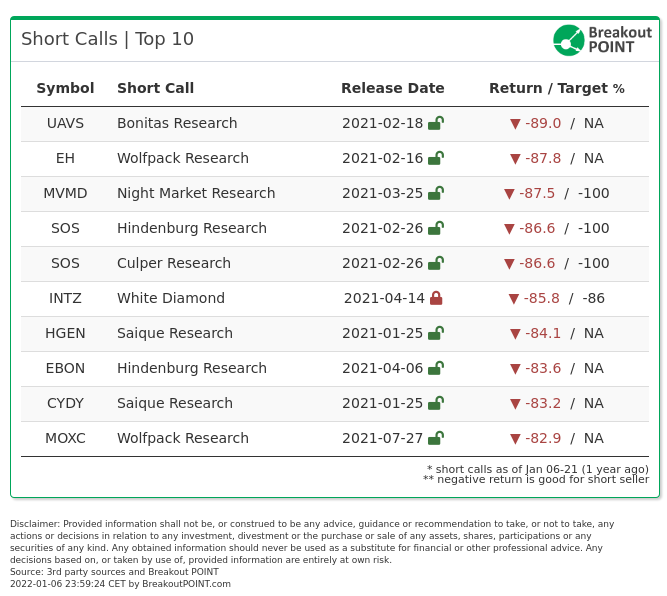Click the red lock icon in INTZ row
667x596 pixels.
(436, 298)
